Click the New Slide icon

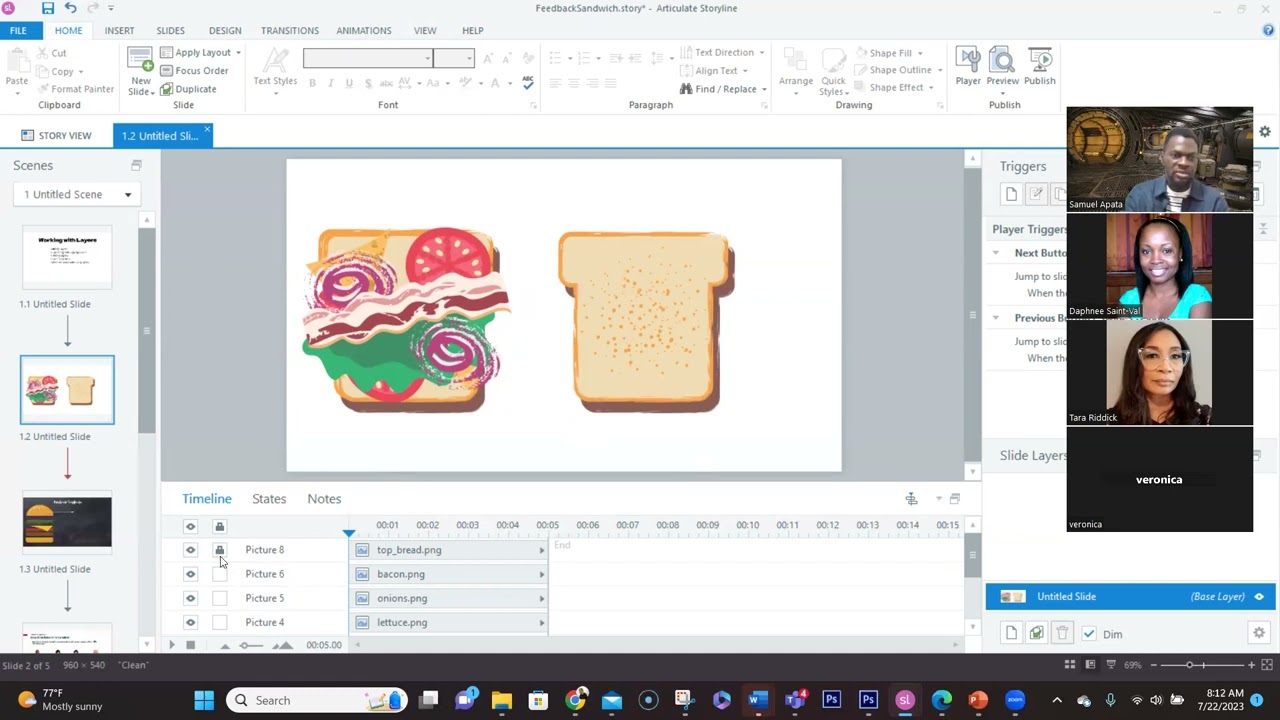click(x=141, y=71)
